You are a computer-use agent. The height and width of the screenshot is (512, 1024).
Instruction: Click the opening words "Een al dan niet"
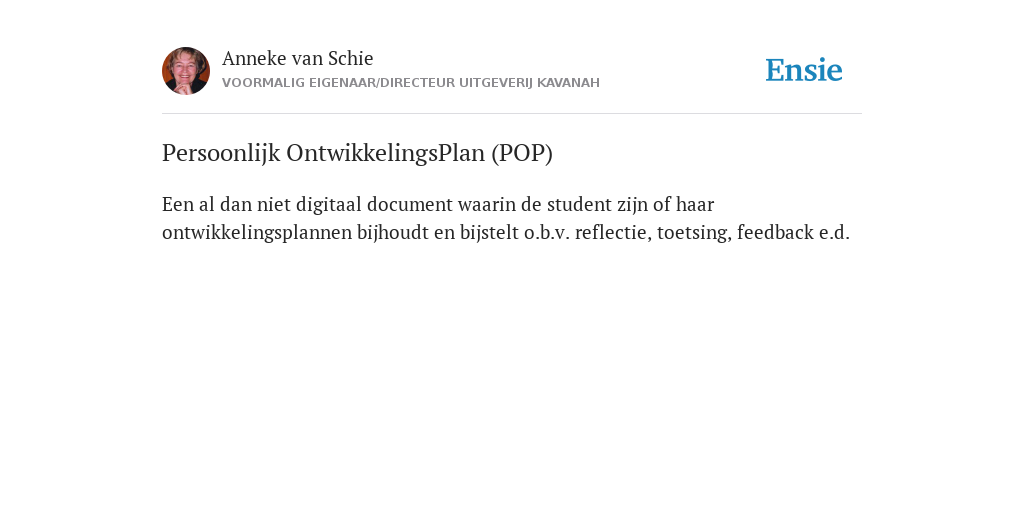[227, 204]
